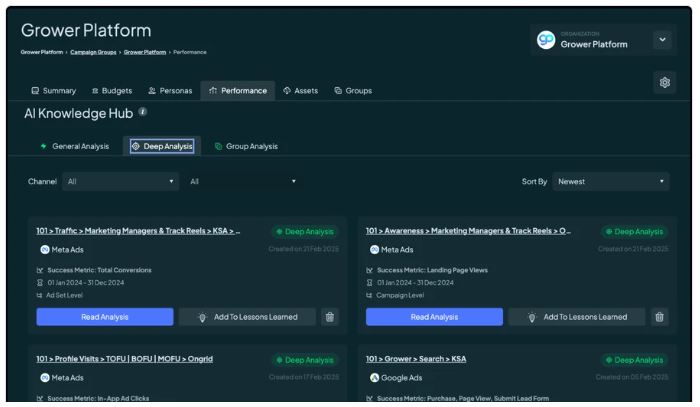This screenshot has height=407, width=700.
Task: Click the General Analysis lightning icon
Action: [43, 146]
